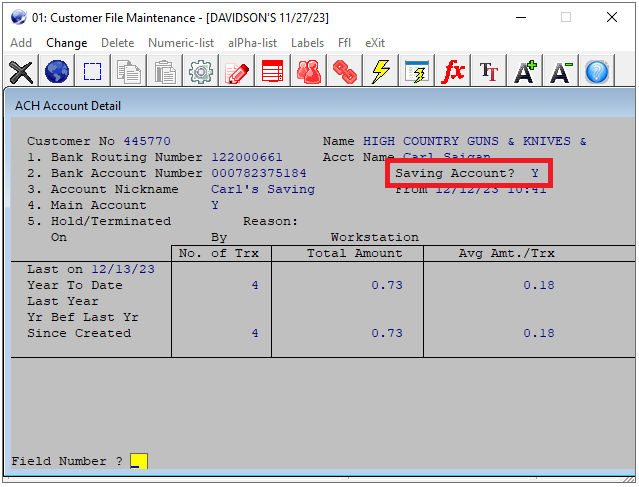Open the red table grid icon

pyautogui.click(x=272, y=72)
